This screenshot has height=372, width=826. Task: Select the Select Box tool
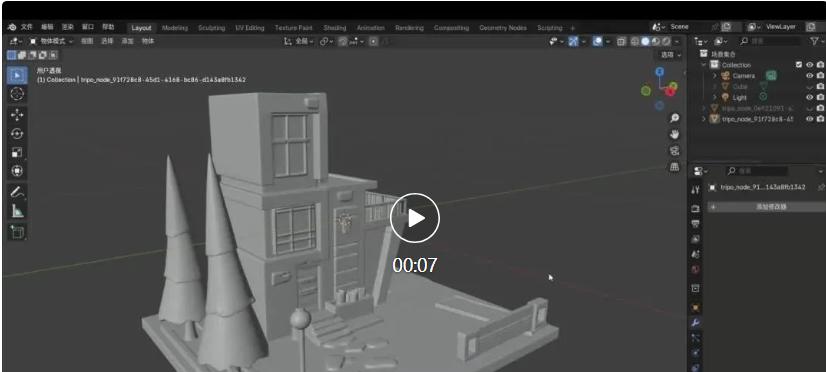[x=17, y=75]
